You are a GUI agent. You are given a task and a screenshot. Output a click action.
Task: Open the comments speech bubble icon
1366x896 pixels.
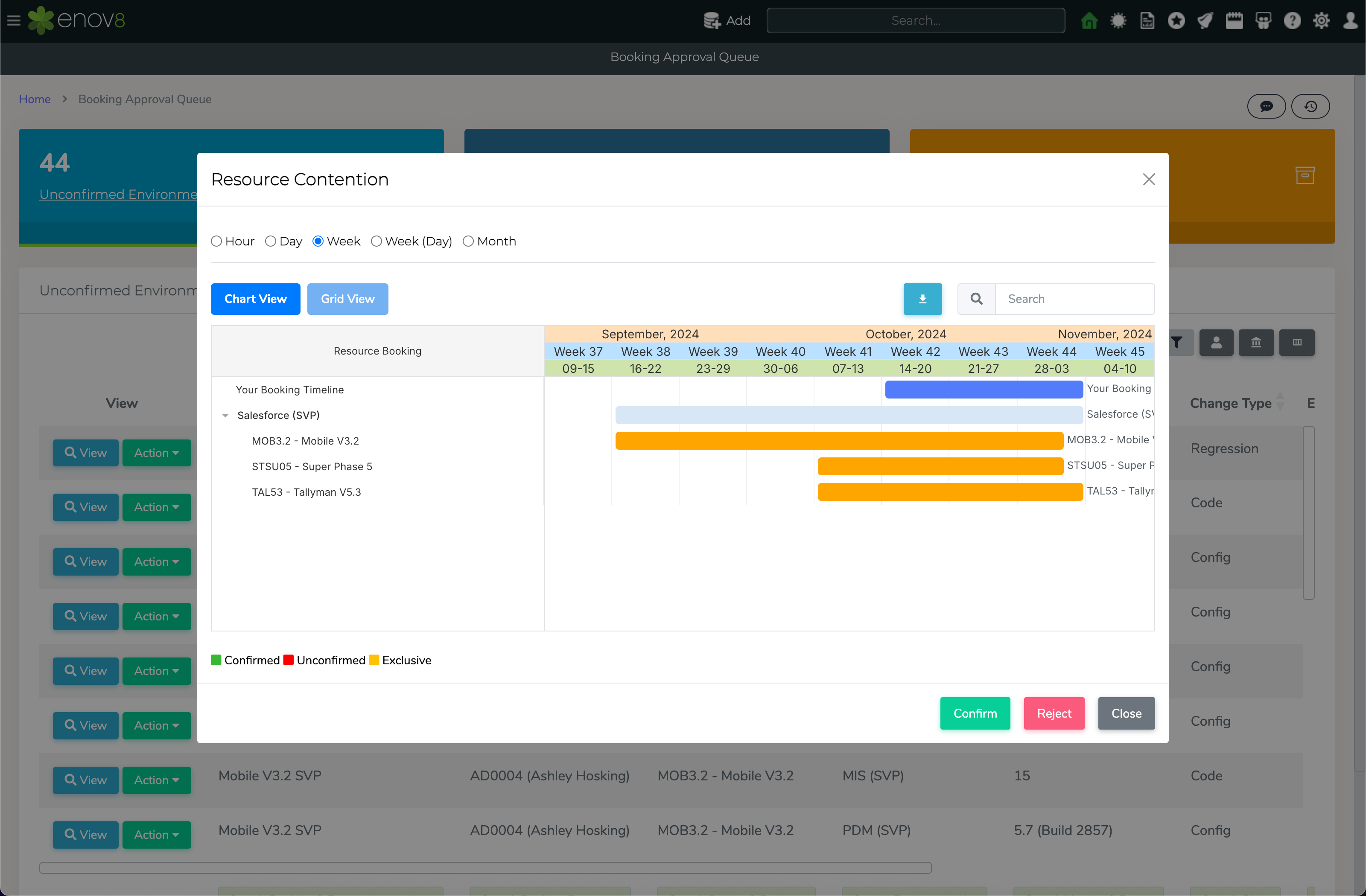(x=1266, y=106)
